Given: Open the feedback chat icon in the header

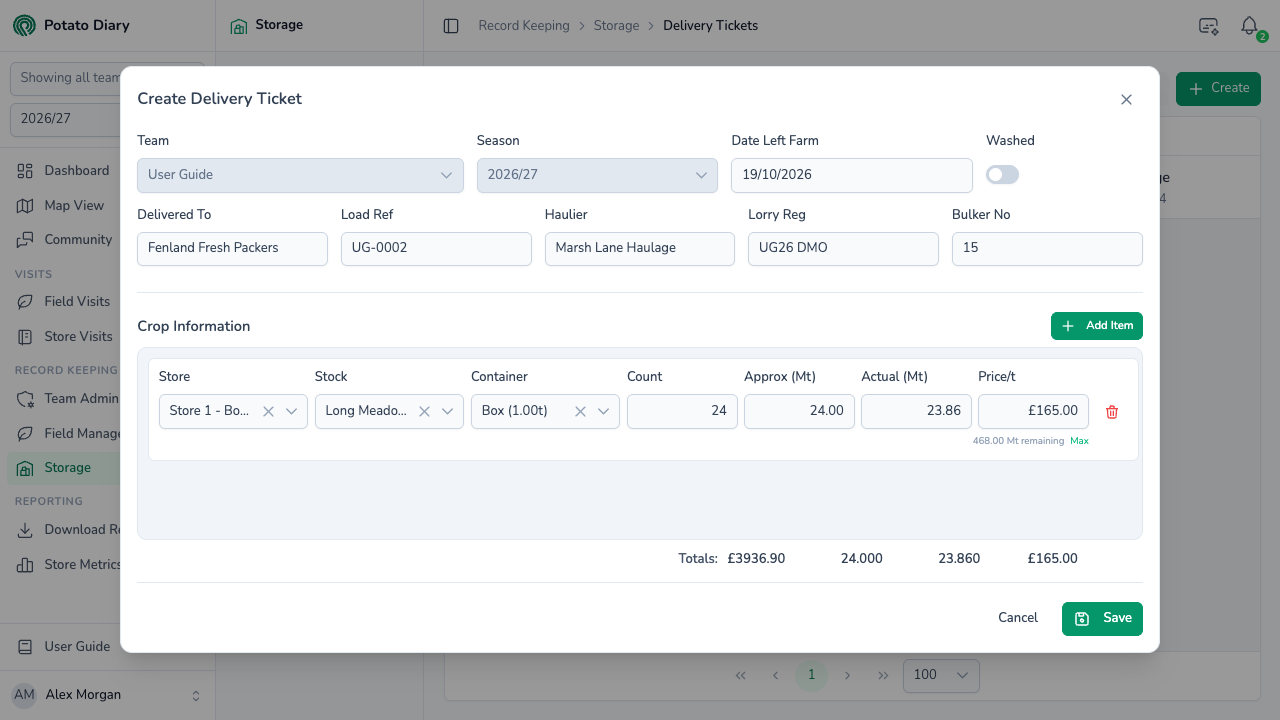Looking at the screenshot, I should click(x=1208, y=26).
